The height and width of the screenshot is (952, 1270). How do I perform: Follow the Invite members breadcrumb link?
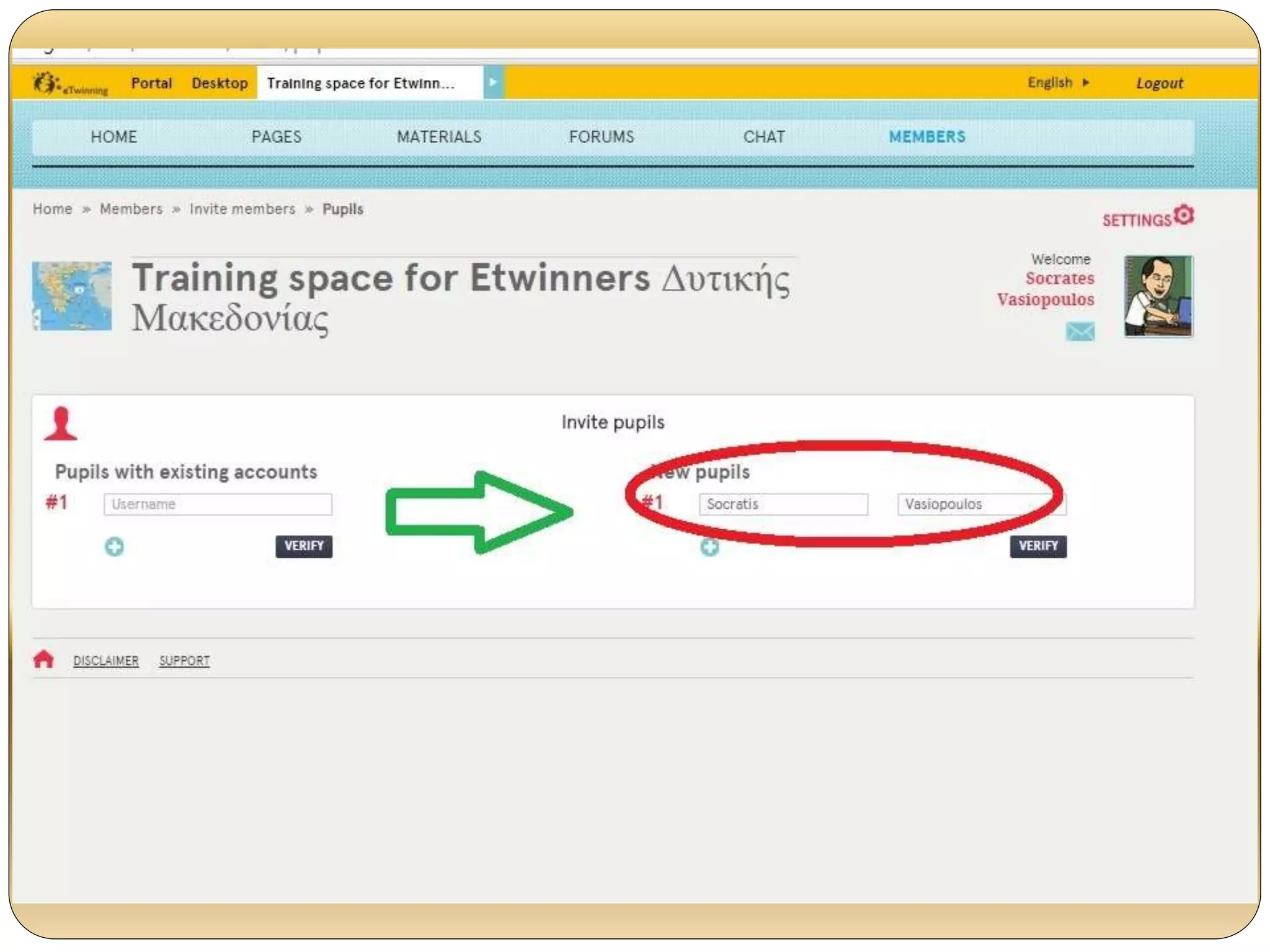pyautogui.click(x=242, y=209)
